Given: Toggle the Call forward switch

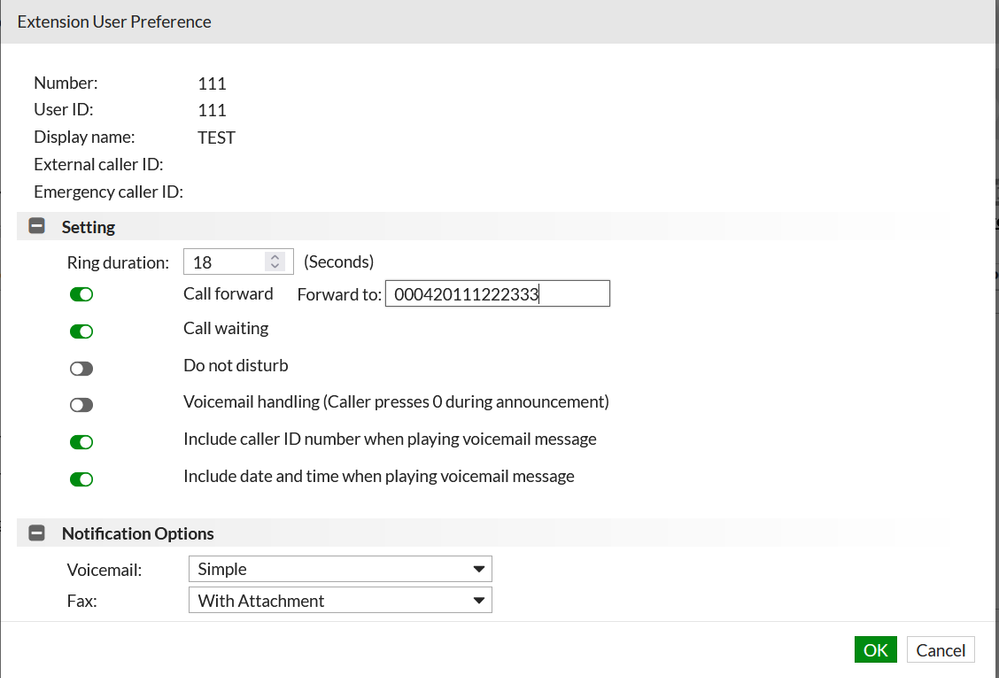Looking at the screenshot, I should 81,294.
